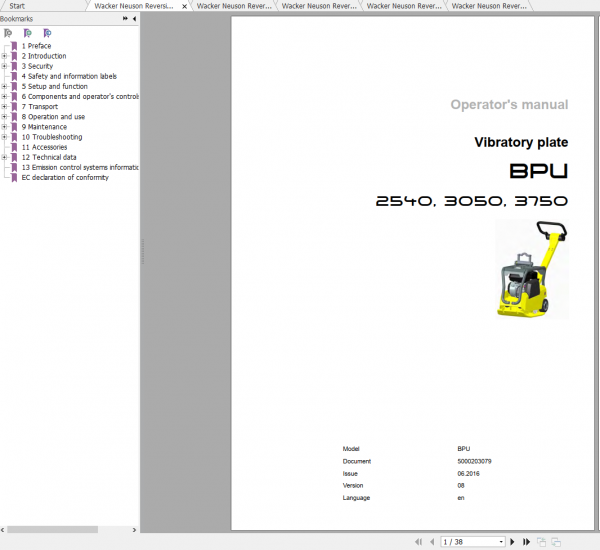Viewport: 600px width, 550px height.
Task: Click the bookmarks horizontal scrollbar thumb
Action: 52,530
